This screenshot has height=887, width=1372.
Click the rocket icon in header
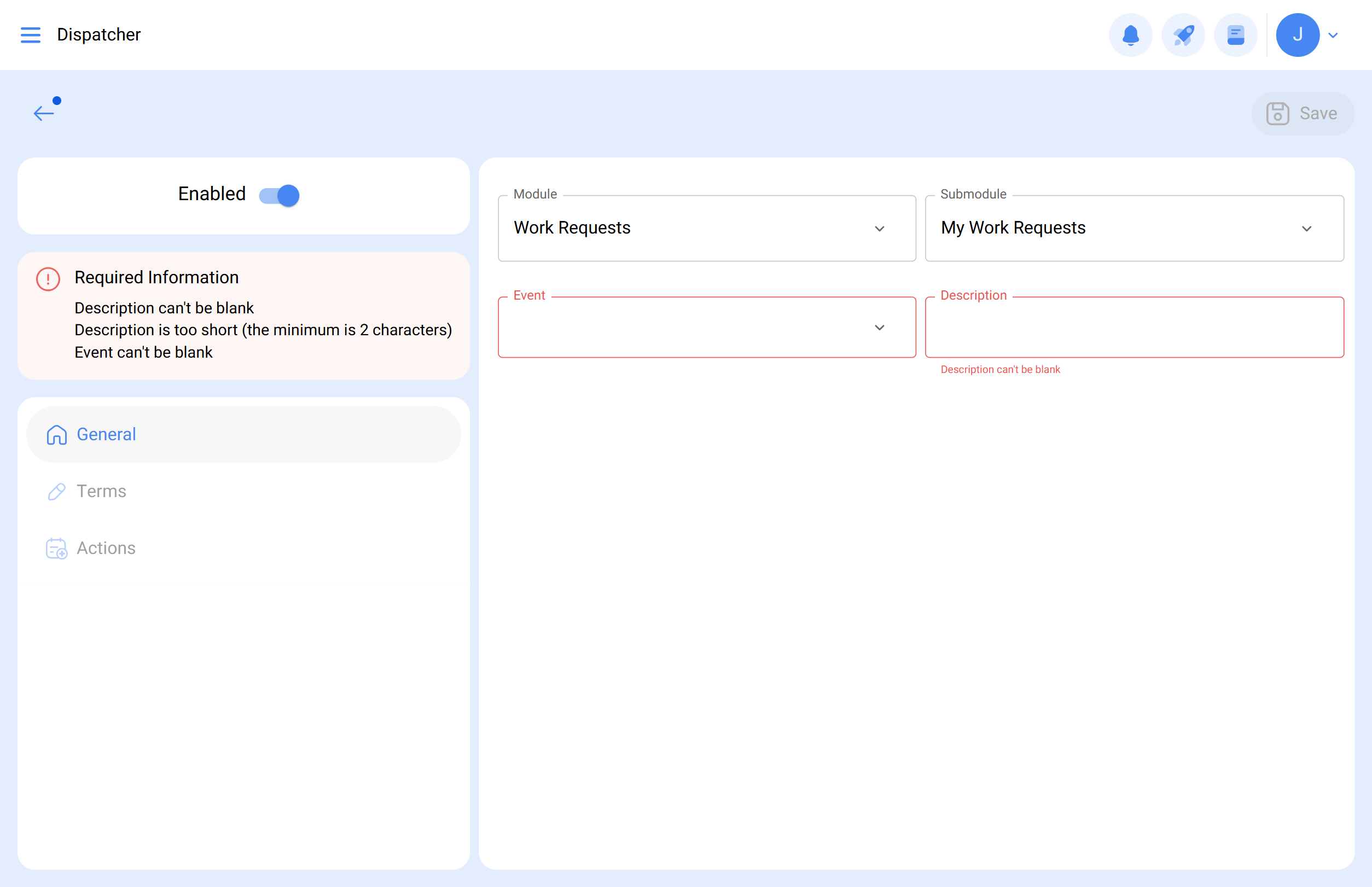1183,35
